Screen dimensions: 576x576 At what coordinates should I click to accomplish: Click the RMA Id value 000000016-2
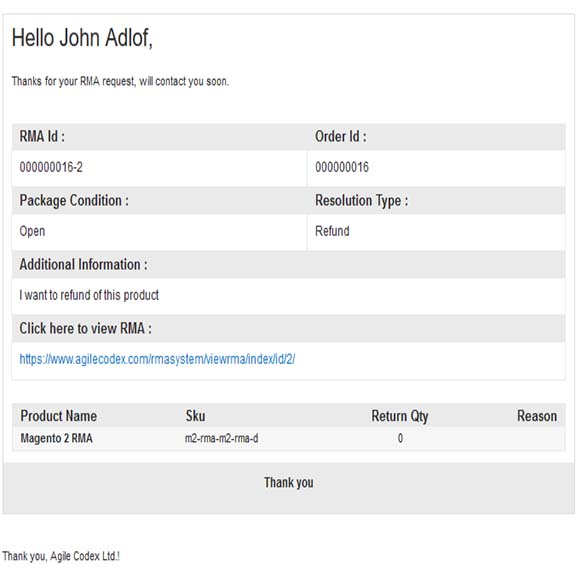51,167
